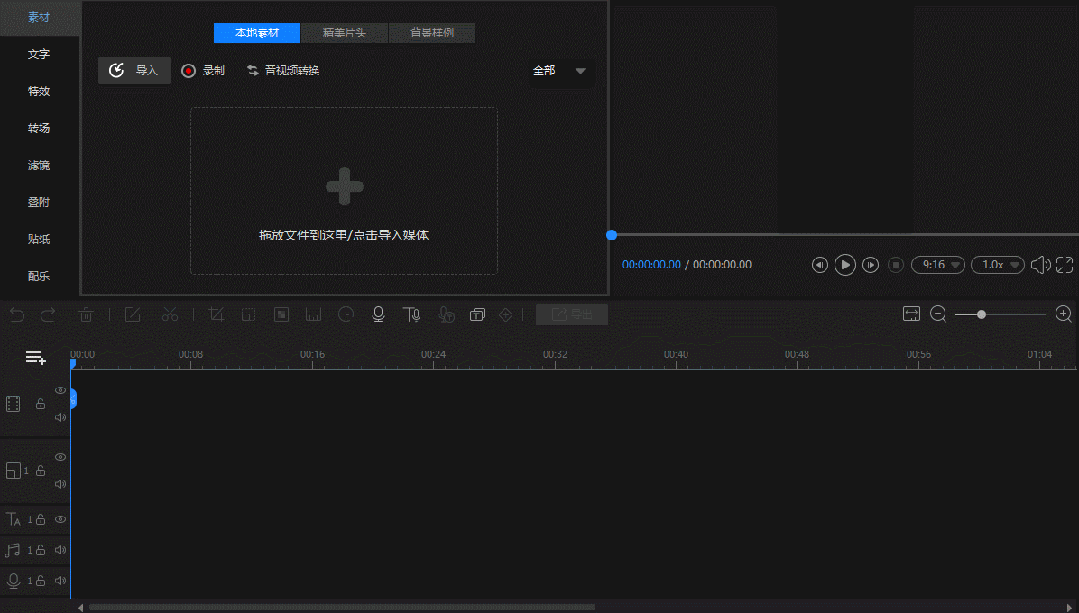The width and height of the screenshot is (1079, 613).
Task: Click the 录制 record button
Action: 203,71
